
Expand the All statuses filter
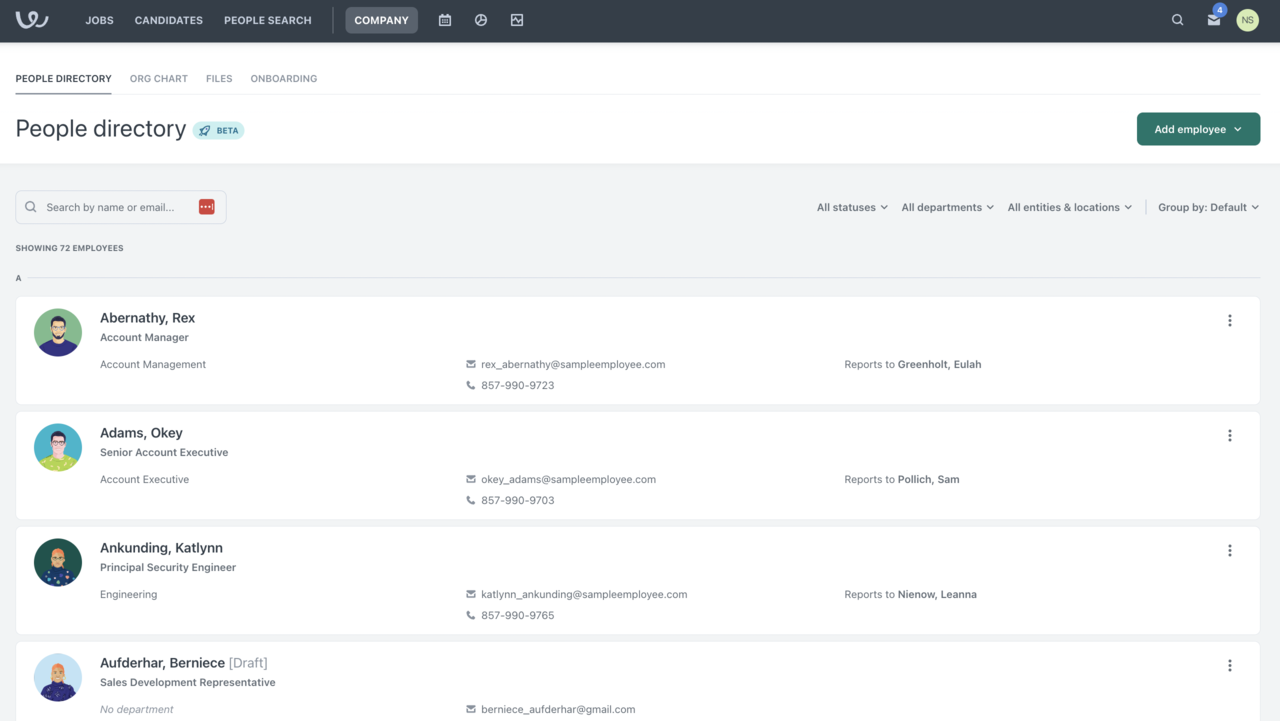[852, 207]
